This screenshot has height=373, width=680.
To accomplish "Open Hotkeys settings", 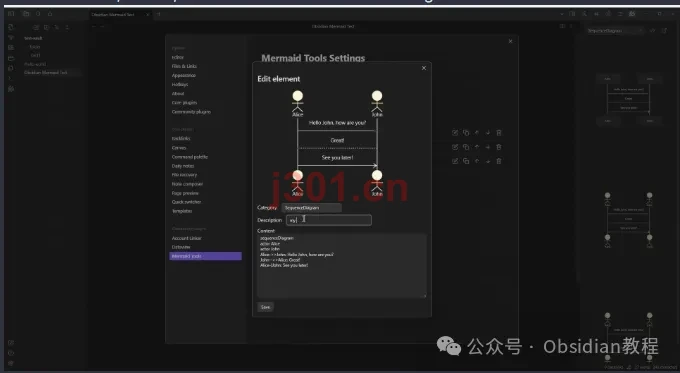I will pos(180,85).
